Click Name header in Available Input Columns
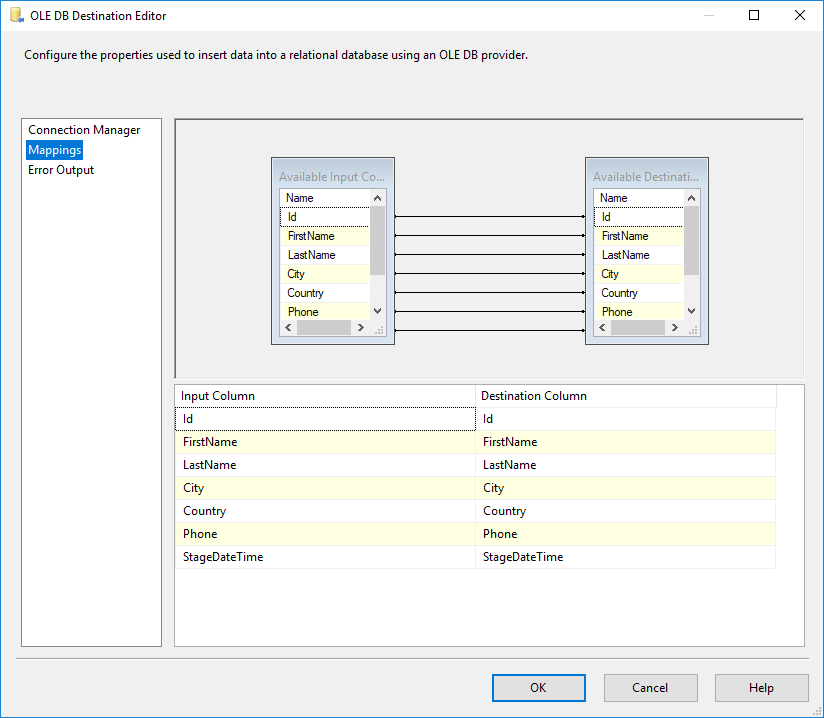Screen dimensions: 824x718 [x=325, y=198]
